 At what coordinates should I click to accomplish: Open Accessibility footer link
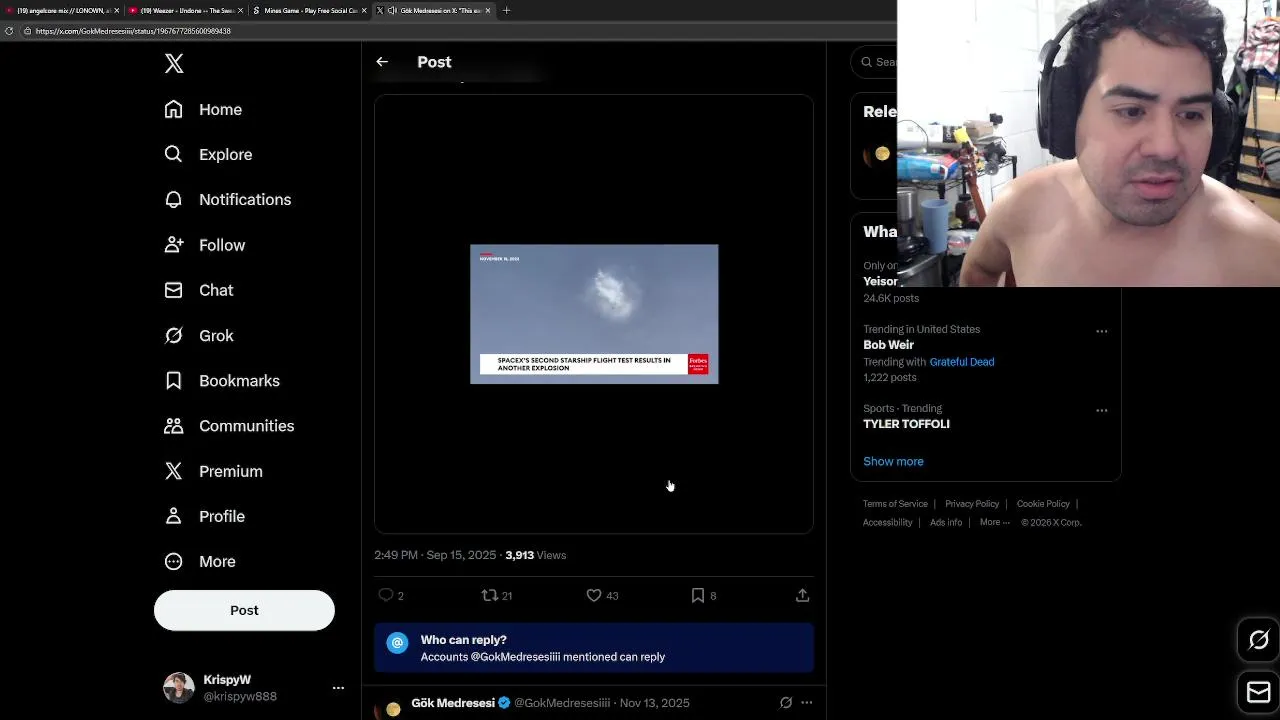coord(888,523)
